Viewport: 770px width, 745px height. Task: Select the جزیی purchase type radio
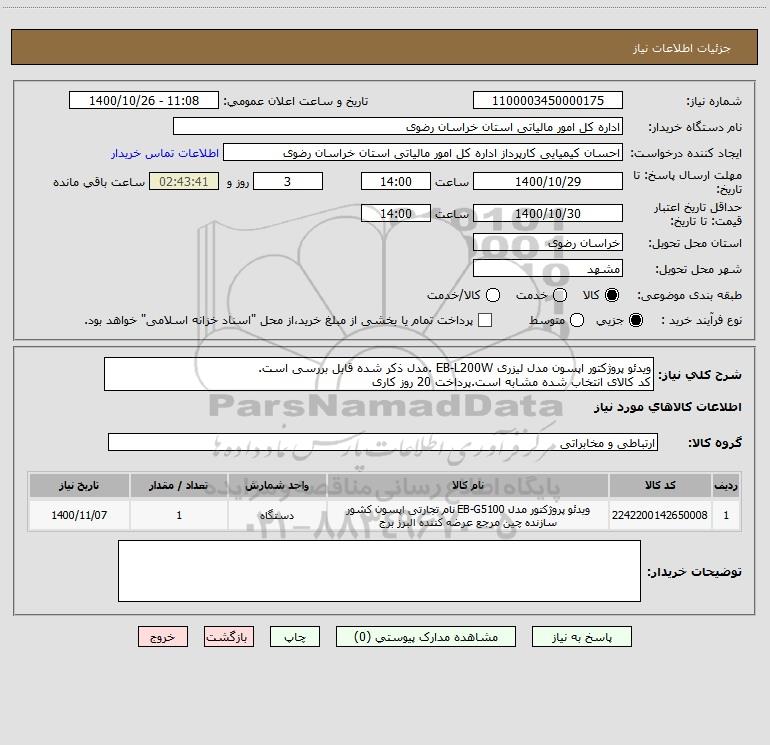click(636, 320)
